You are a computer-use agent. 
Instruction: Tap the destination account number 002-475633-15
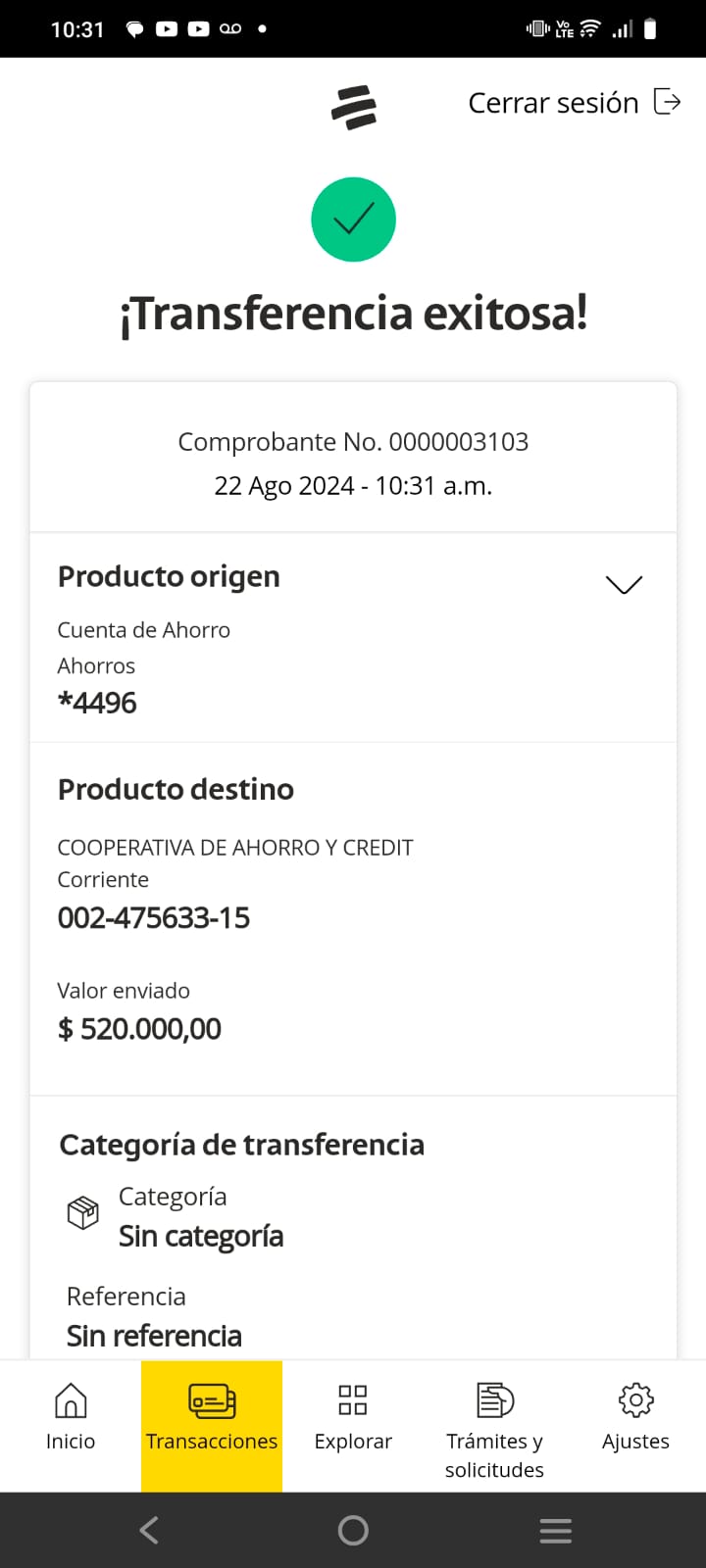pos(154,918)
